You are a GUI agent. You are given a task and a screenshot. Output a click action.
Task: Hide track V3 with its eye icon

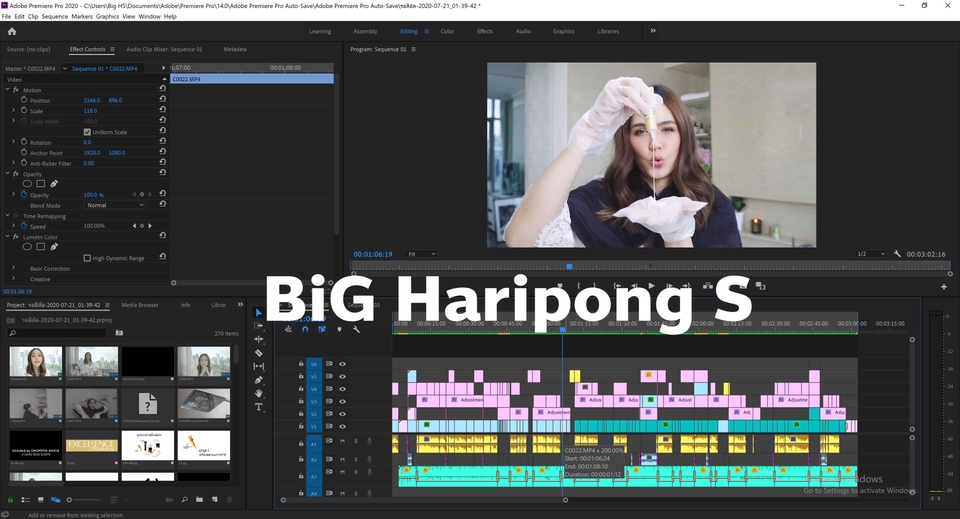(342, 401)
